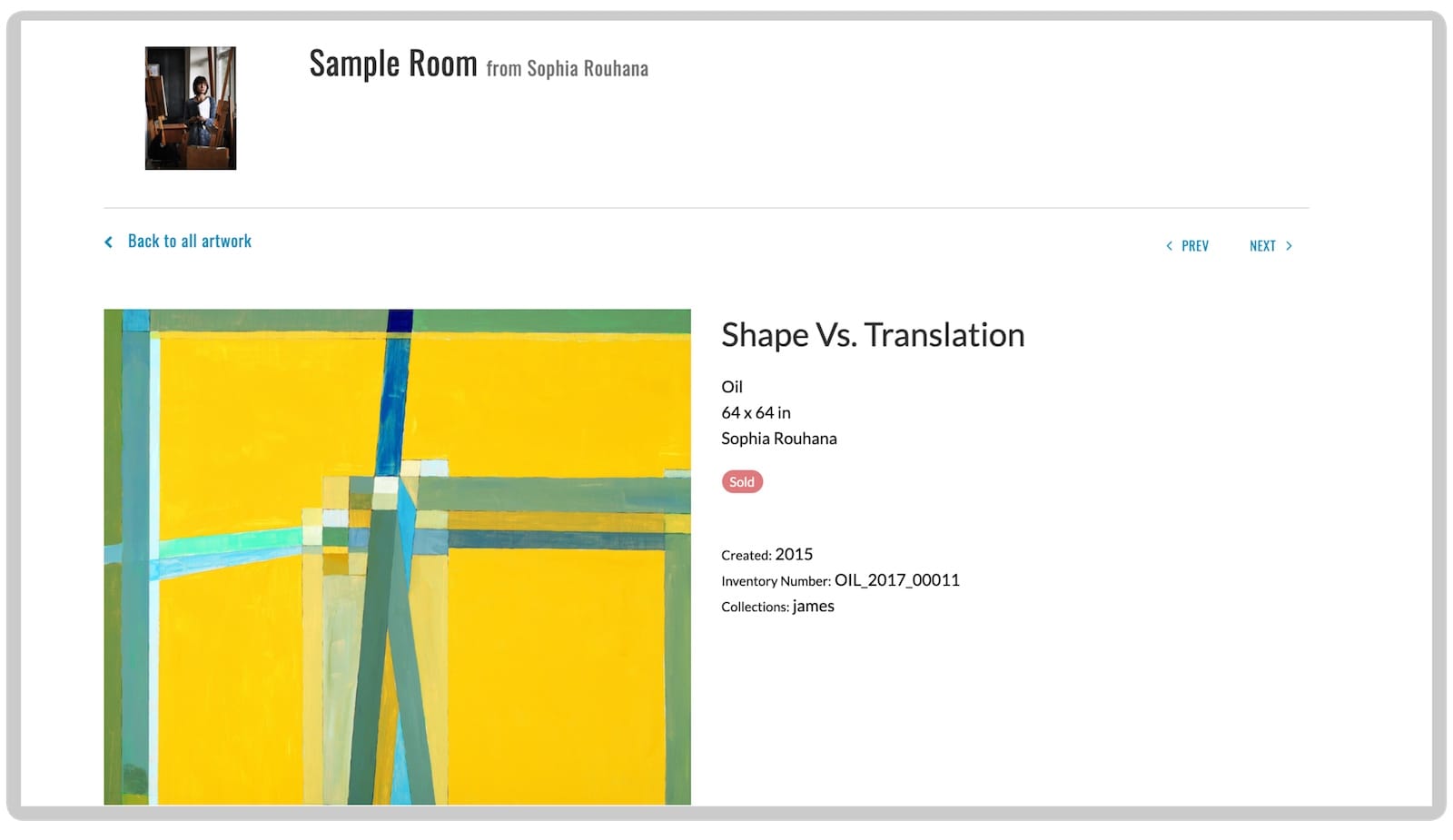
Task: Click "from Sophia Rouhana" in the header
Action: coord(567,69)
